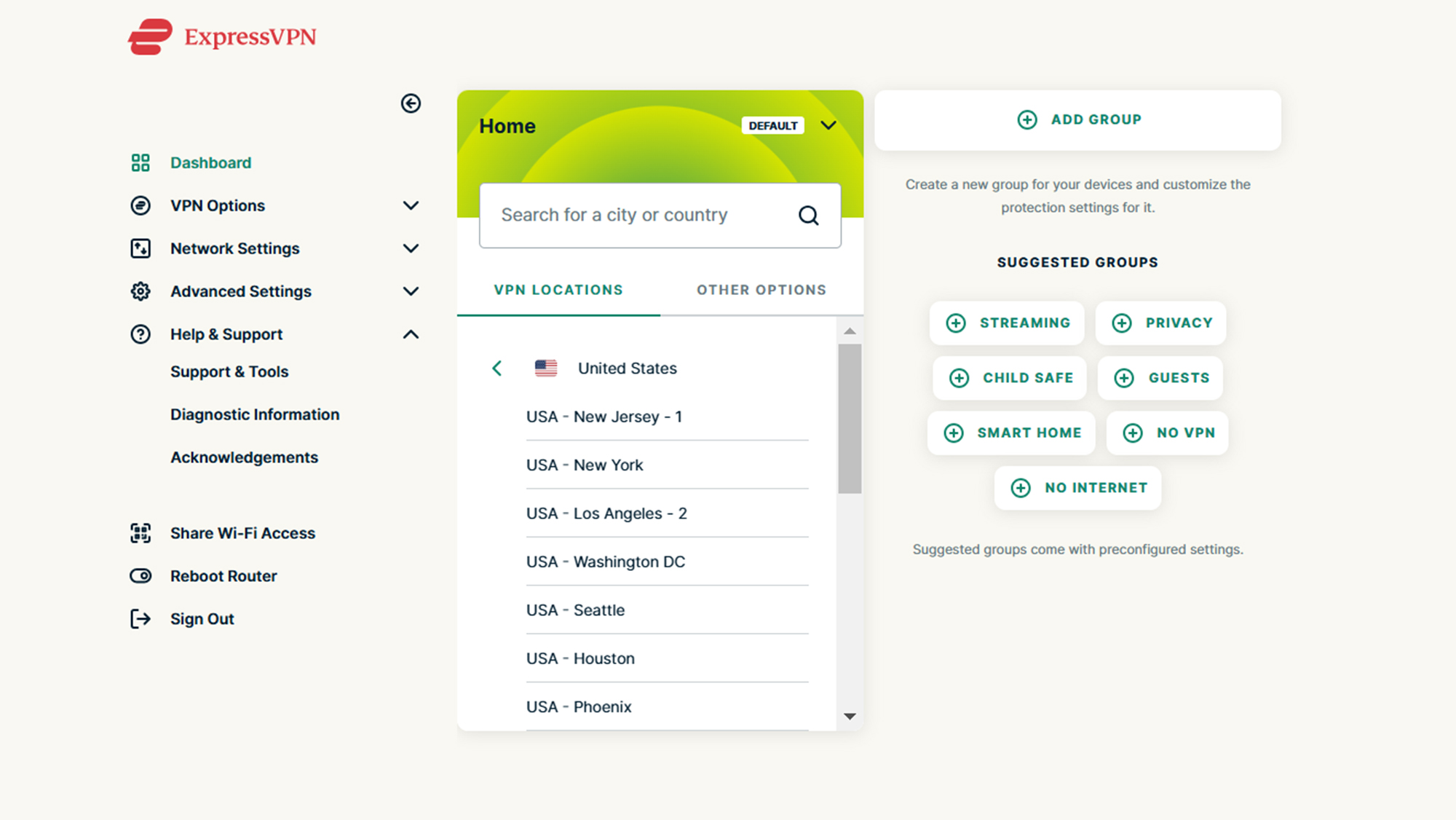Select USA - New York location
Image resolution: width=1456 pixels, height=820 pixels.
(668, 465)
